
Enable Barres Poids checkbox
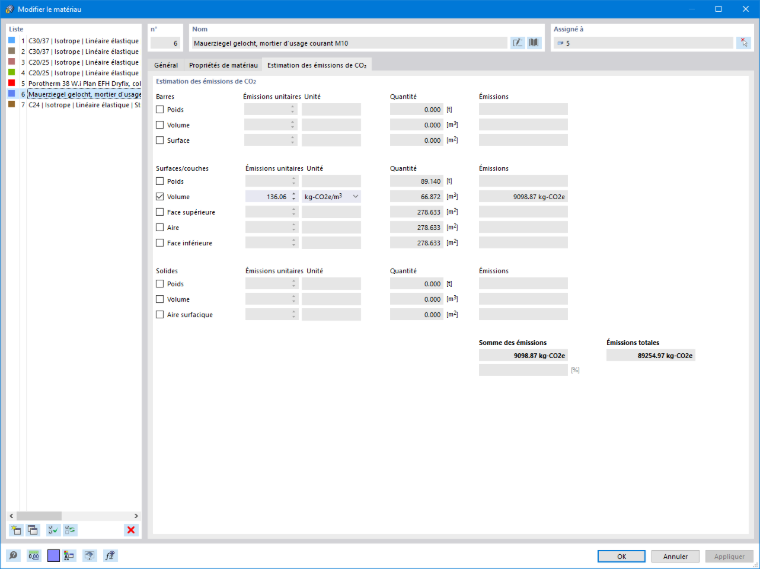point(160,110)
